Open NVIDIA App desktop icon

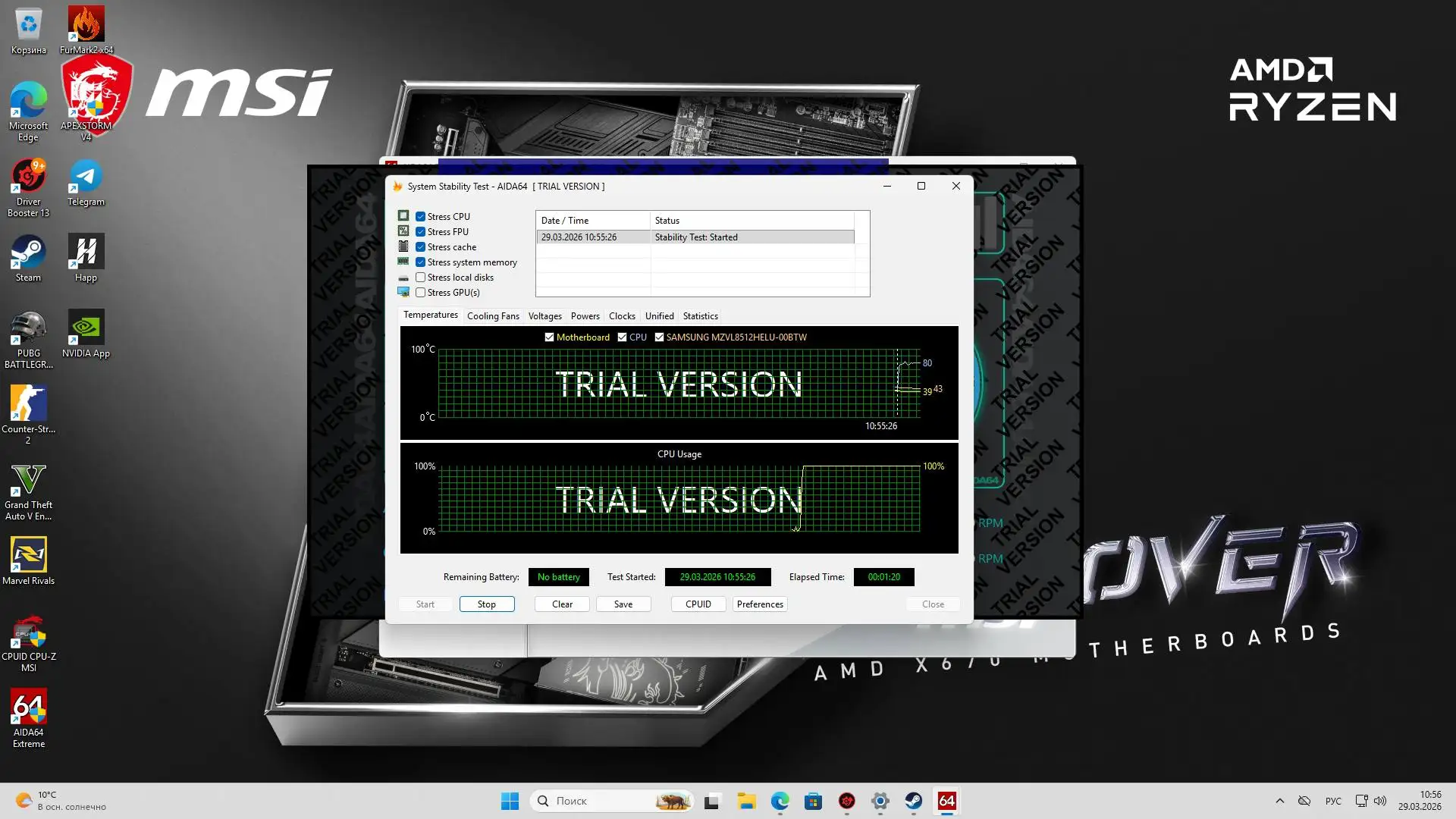coord(86,332)
